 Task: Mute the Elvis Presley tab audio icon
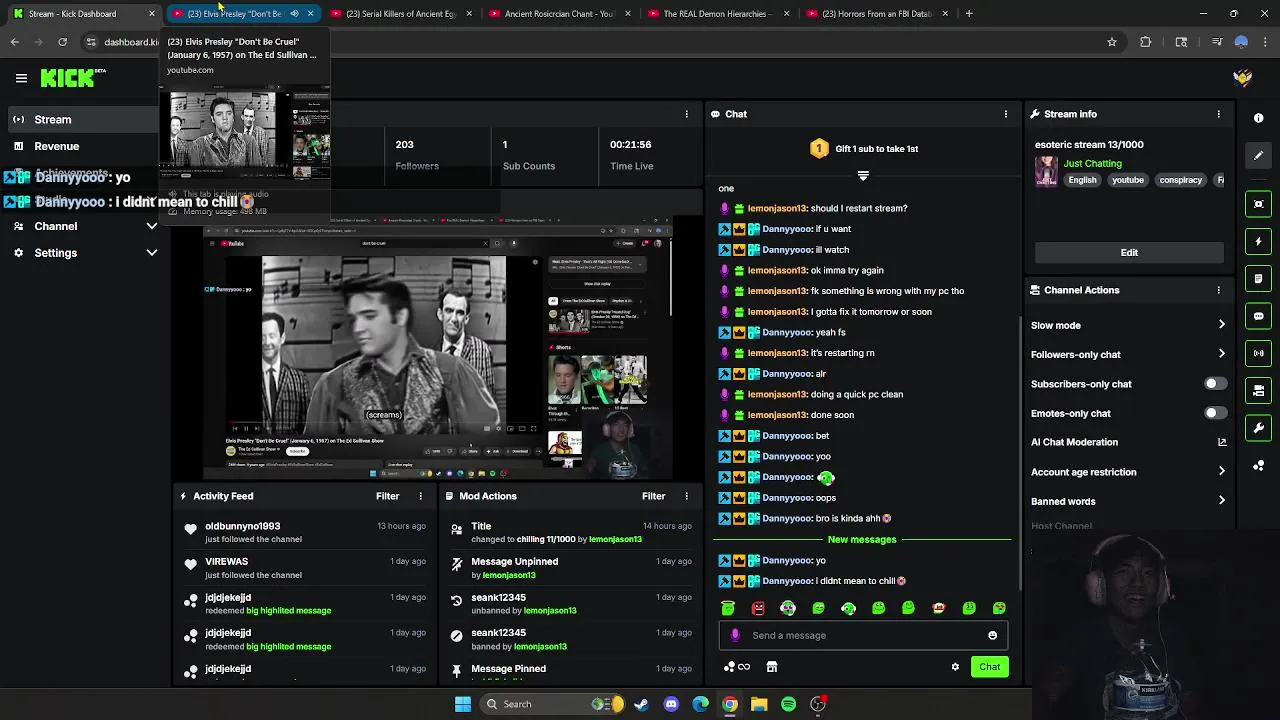(x=294, y=14)
